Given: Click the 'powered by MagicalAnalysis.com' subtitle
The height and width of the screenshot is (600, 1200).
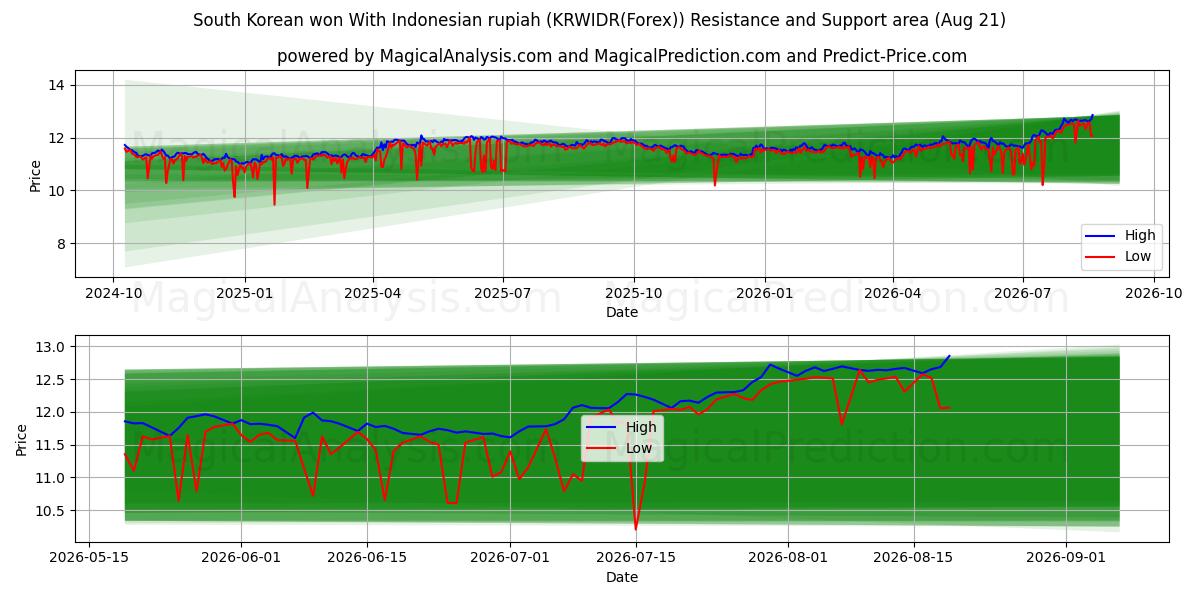Looking at the screenshot, I should point(622,56).
